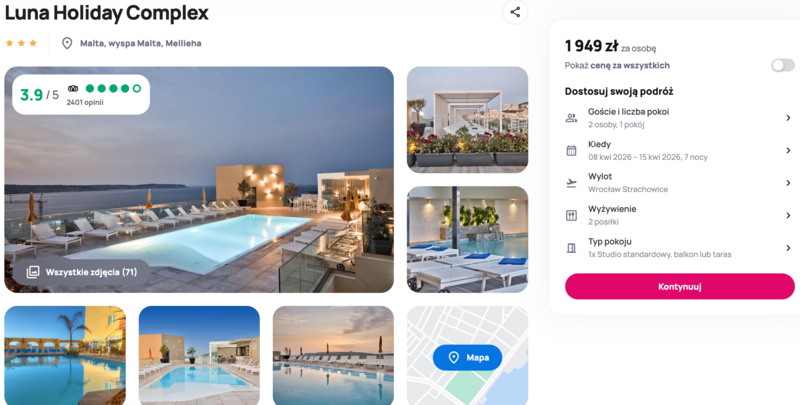The width and height of the screenshot is (800, 405).
Task: Toggle Pokaż cenę za wszystkich switch
Action: click(x=783, y=65)
